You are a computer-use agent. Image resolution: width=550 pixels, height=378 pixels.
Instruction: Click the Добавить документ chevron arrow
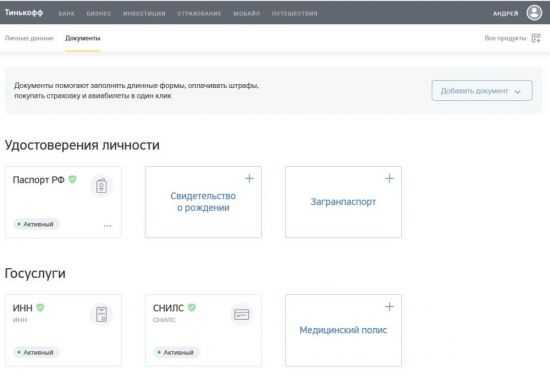point(517,92)
